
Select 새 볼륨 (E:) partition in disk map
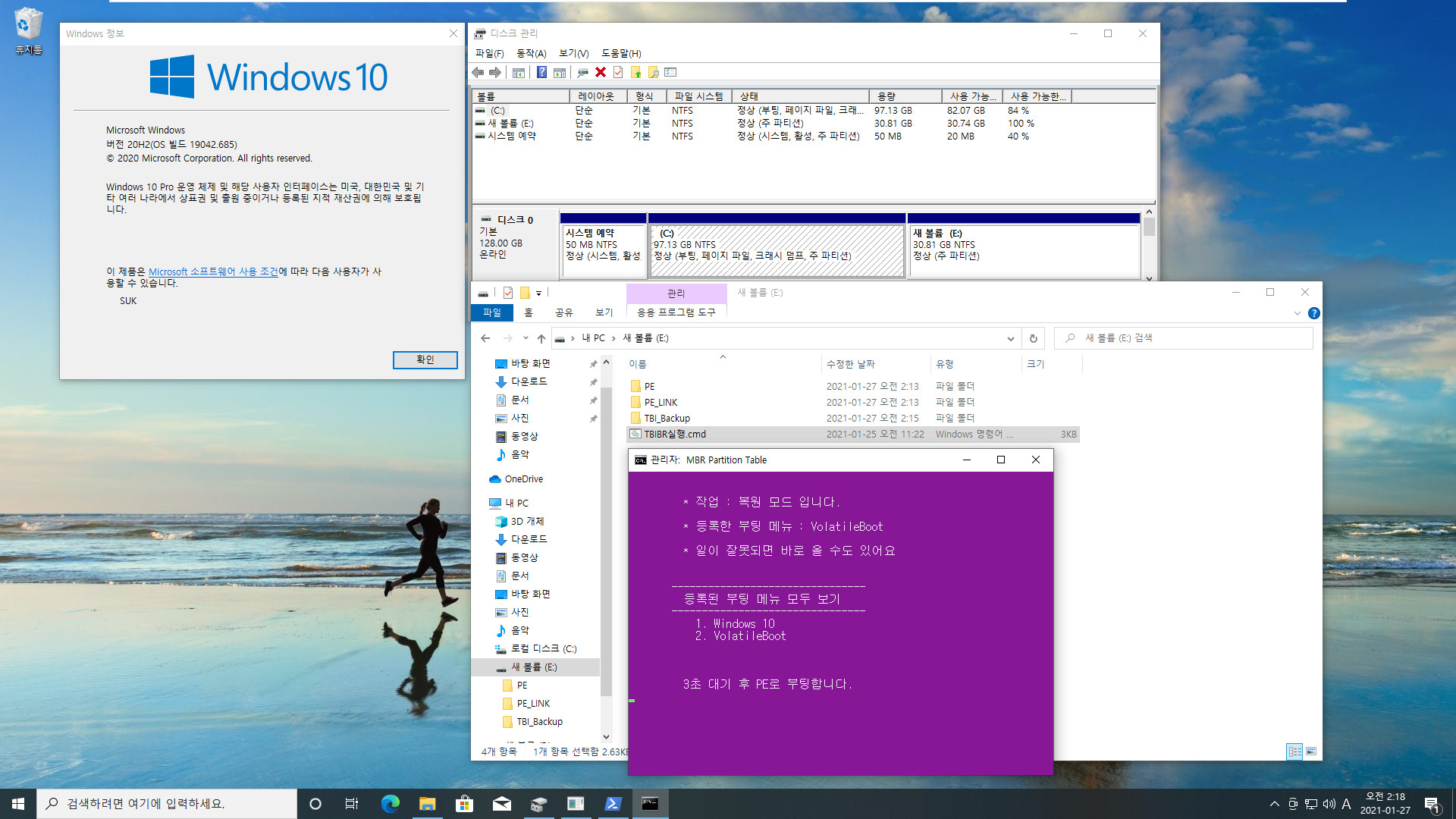(1024, 246)
